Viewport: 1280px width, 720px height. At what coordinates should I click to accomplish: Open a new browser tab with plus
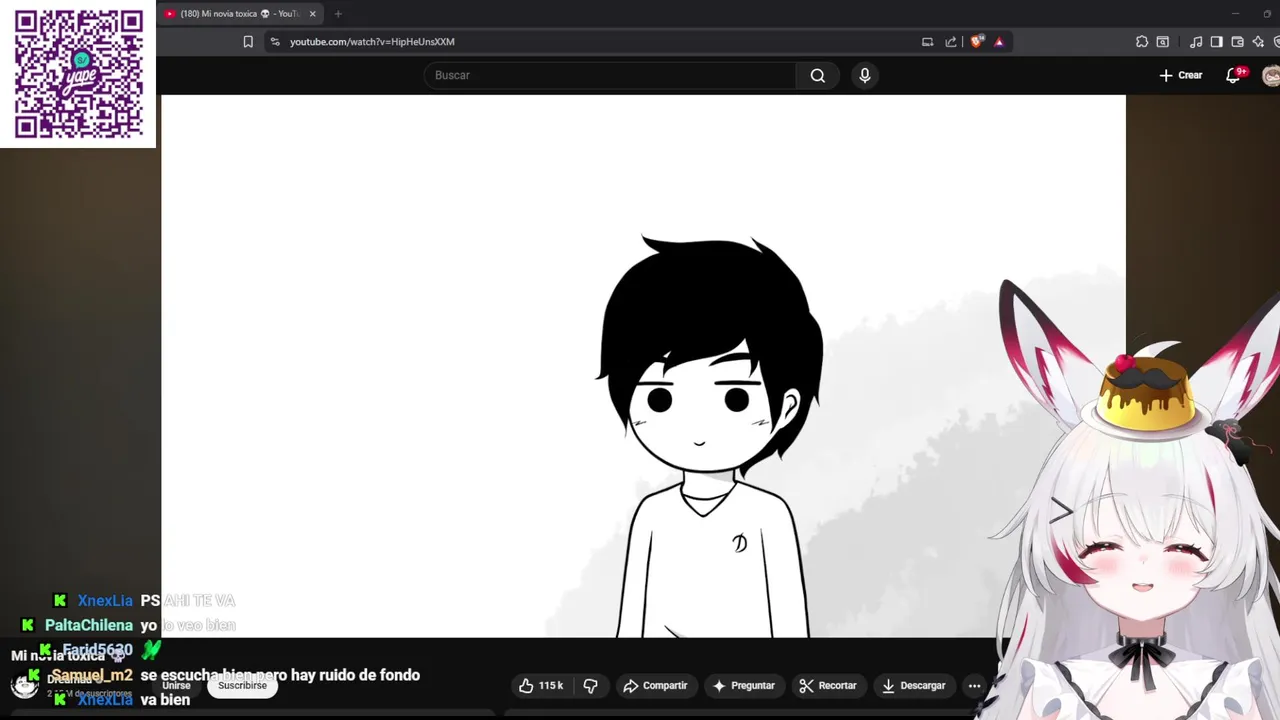pos(338,14)
